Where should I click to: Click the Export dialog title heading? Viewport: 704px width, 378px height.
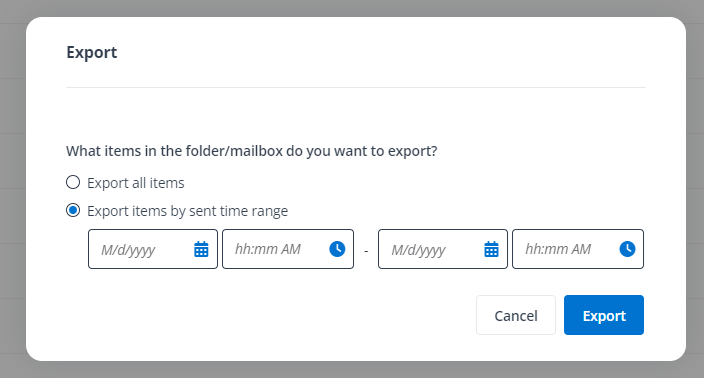point(92,53)
